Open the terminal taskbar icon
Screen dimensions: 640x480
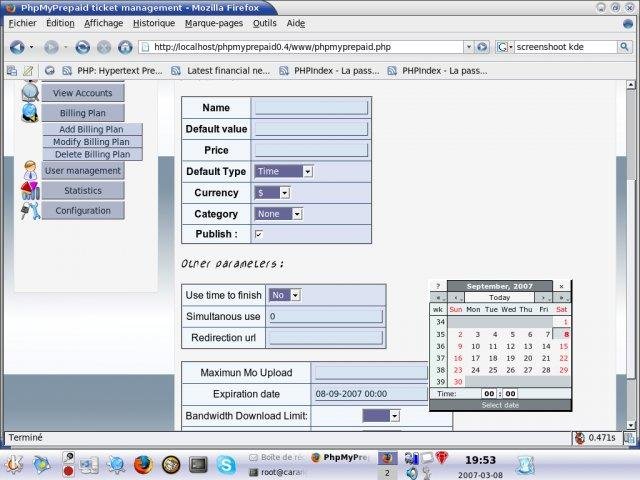tap(198, 464)
